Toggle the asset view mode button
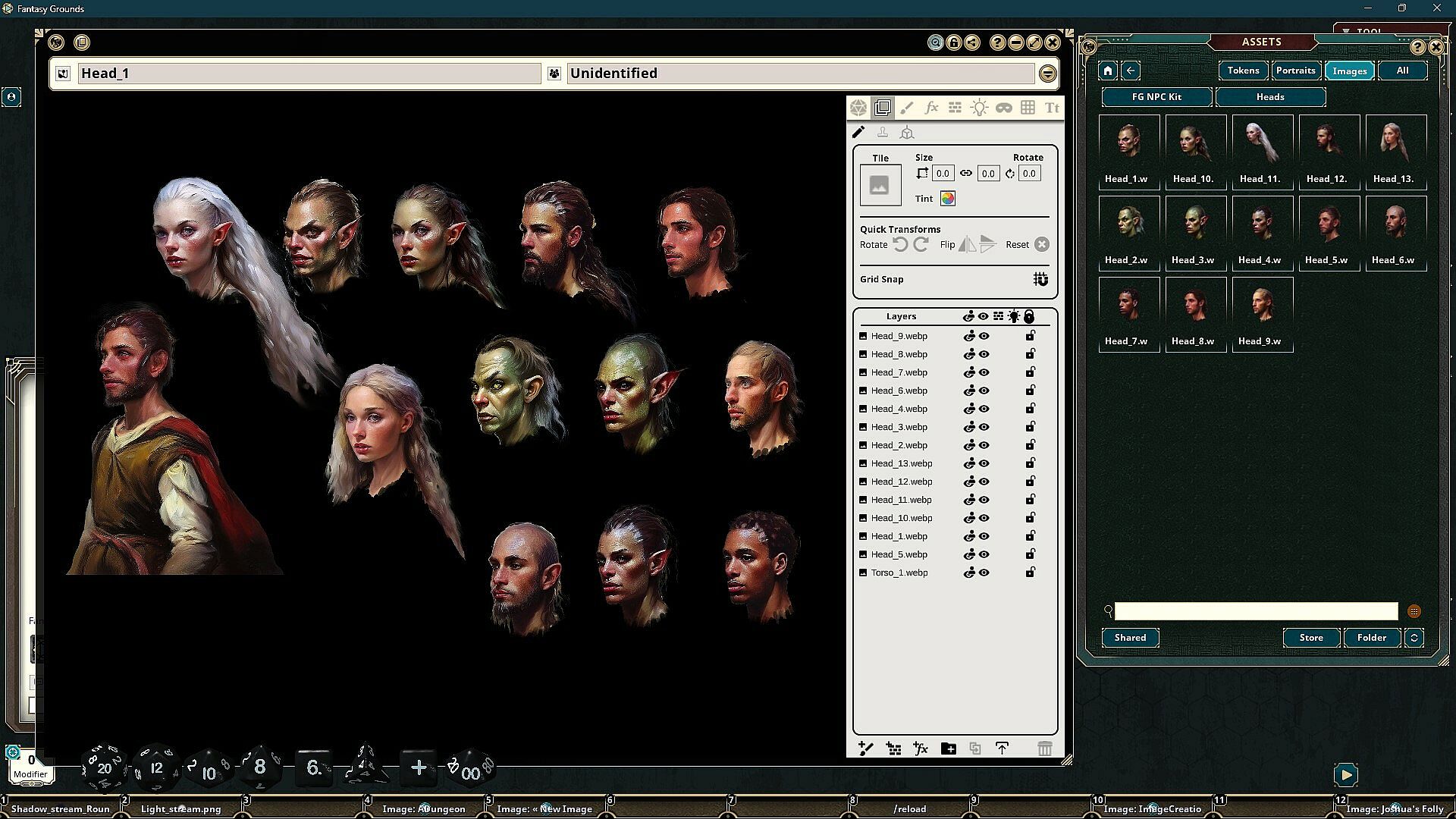 (x=1414, y=611)
